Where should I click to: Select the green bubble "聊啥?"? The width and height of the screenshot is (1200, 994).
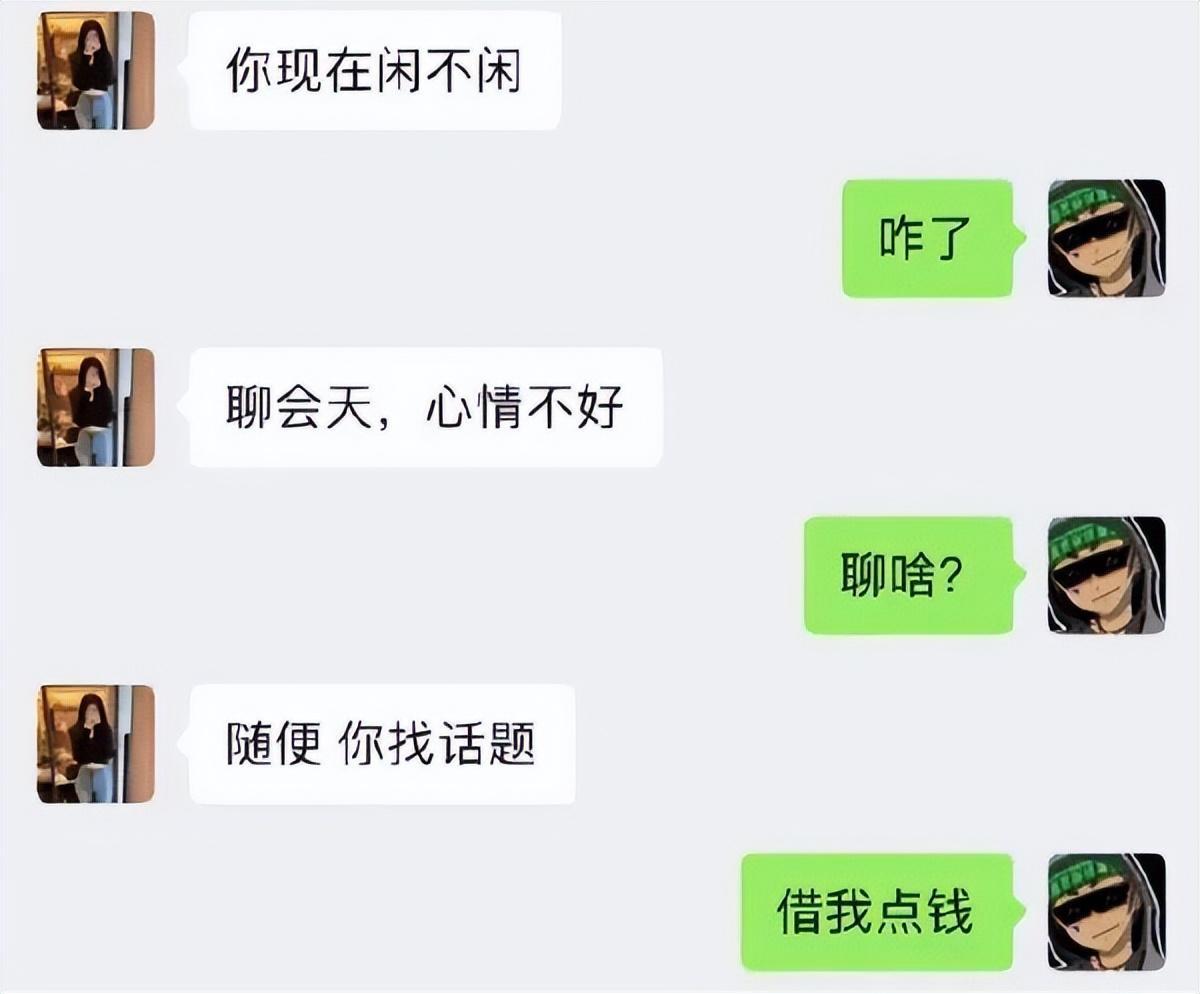(x=909, y=575)
